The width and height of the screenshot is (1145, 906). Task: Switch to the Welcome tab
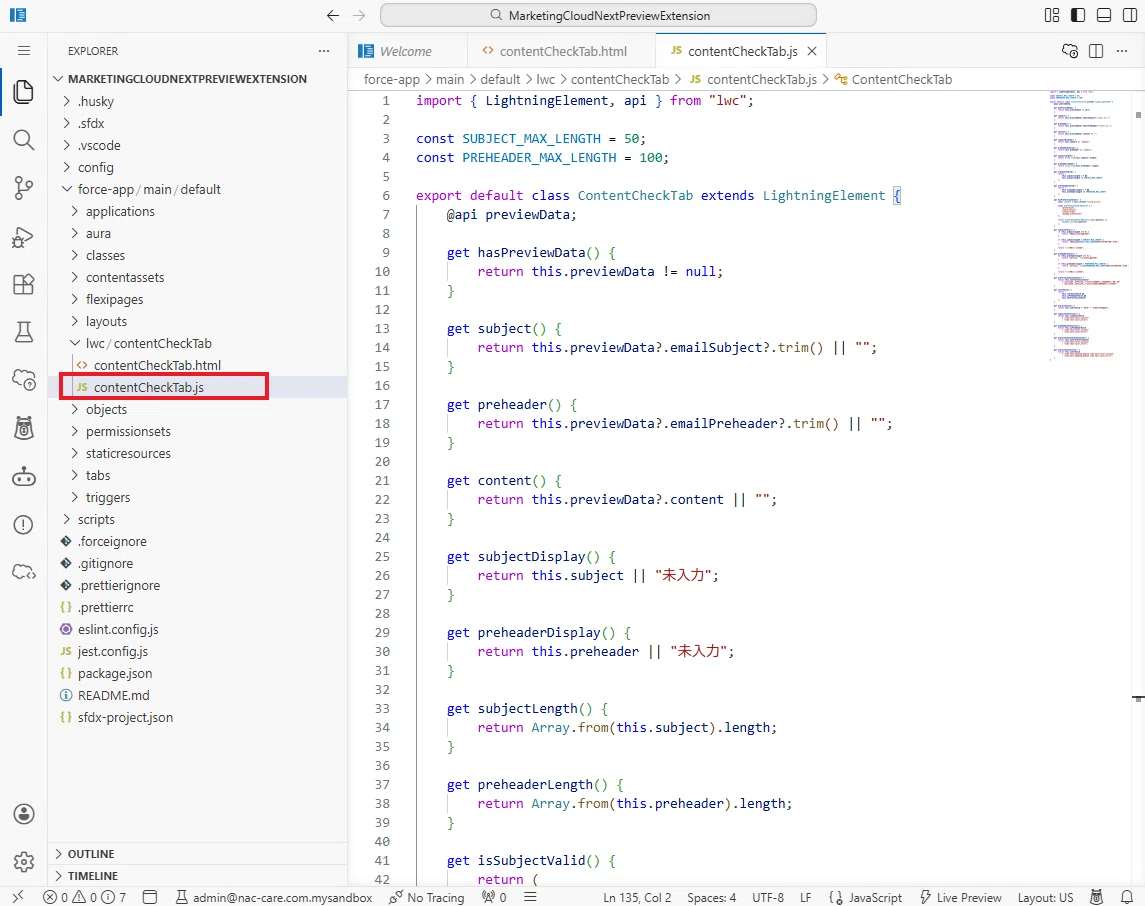tap(405, 51)
